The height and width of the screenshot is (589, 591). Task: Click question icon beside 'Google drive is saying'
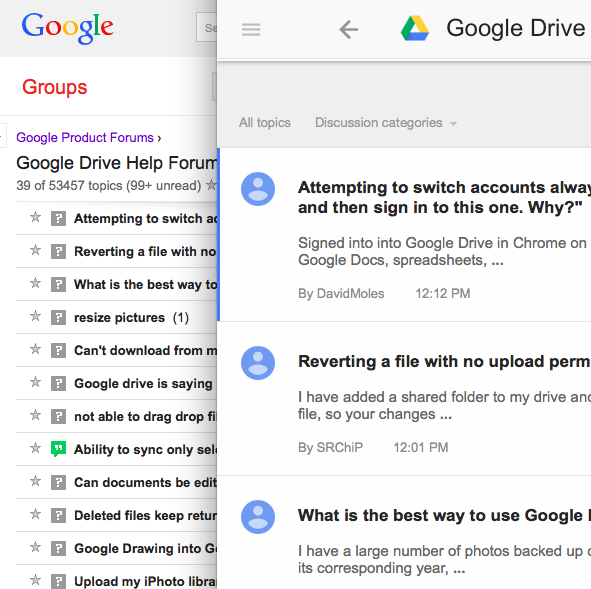(x=58, y=384)
